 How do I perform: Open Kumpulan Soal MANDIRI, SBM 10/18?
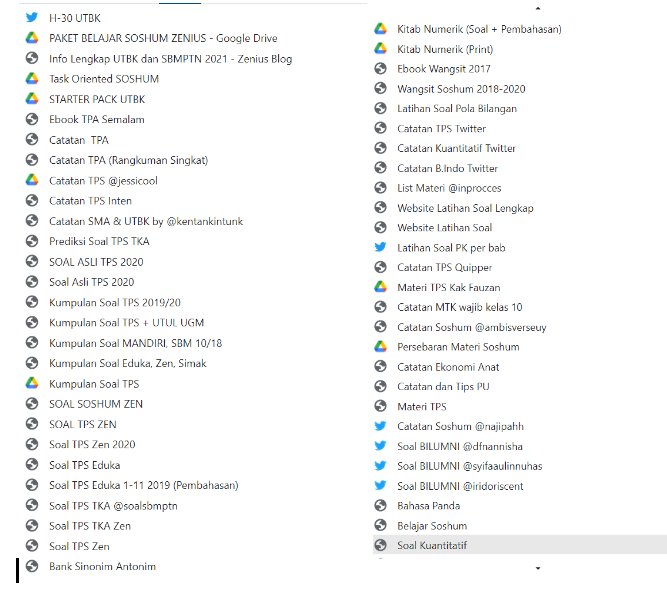point(135,343)
